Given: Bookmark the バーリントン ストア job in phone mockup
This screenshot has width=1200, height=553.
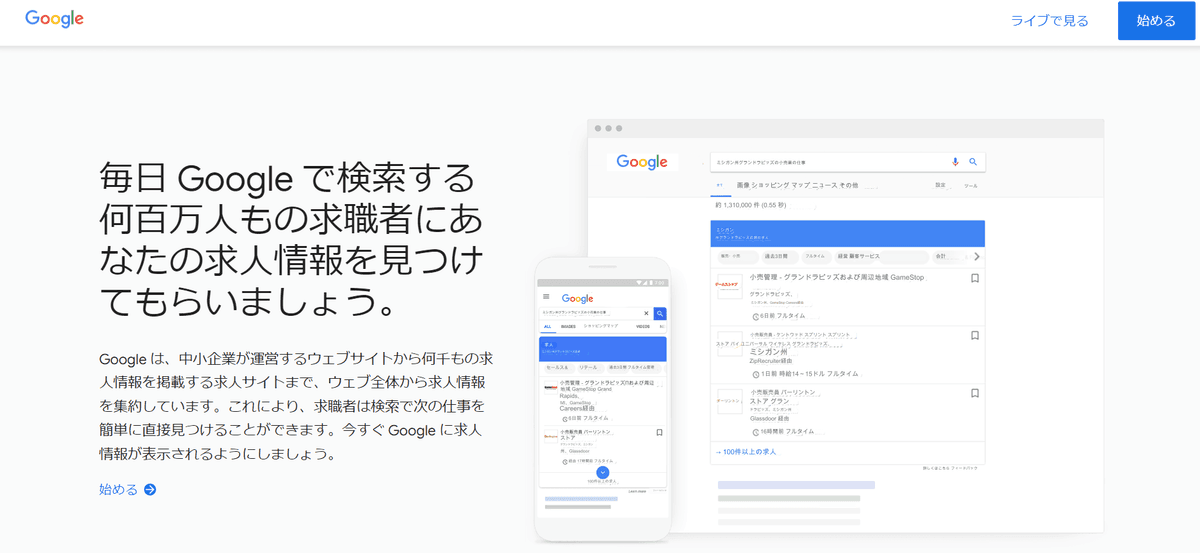Looking at the screenshot, I should (659, 433).
